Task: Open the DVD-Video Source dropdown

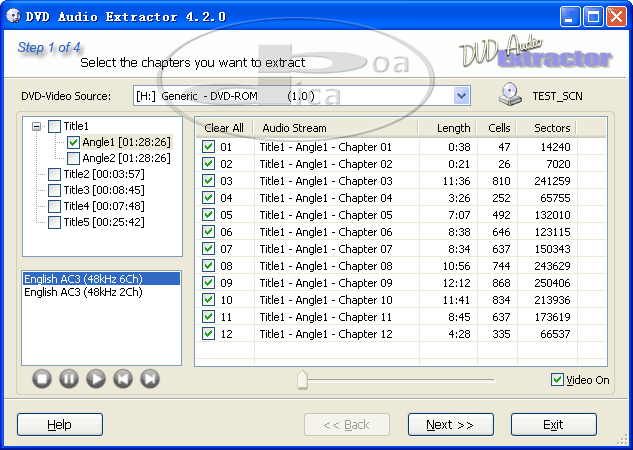Action: [x=461, y=96]
